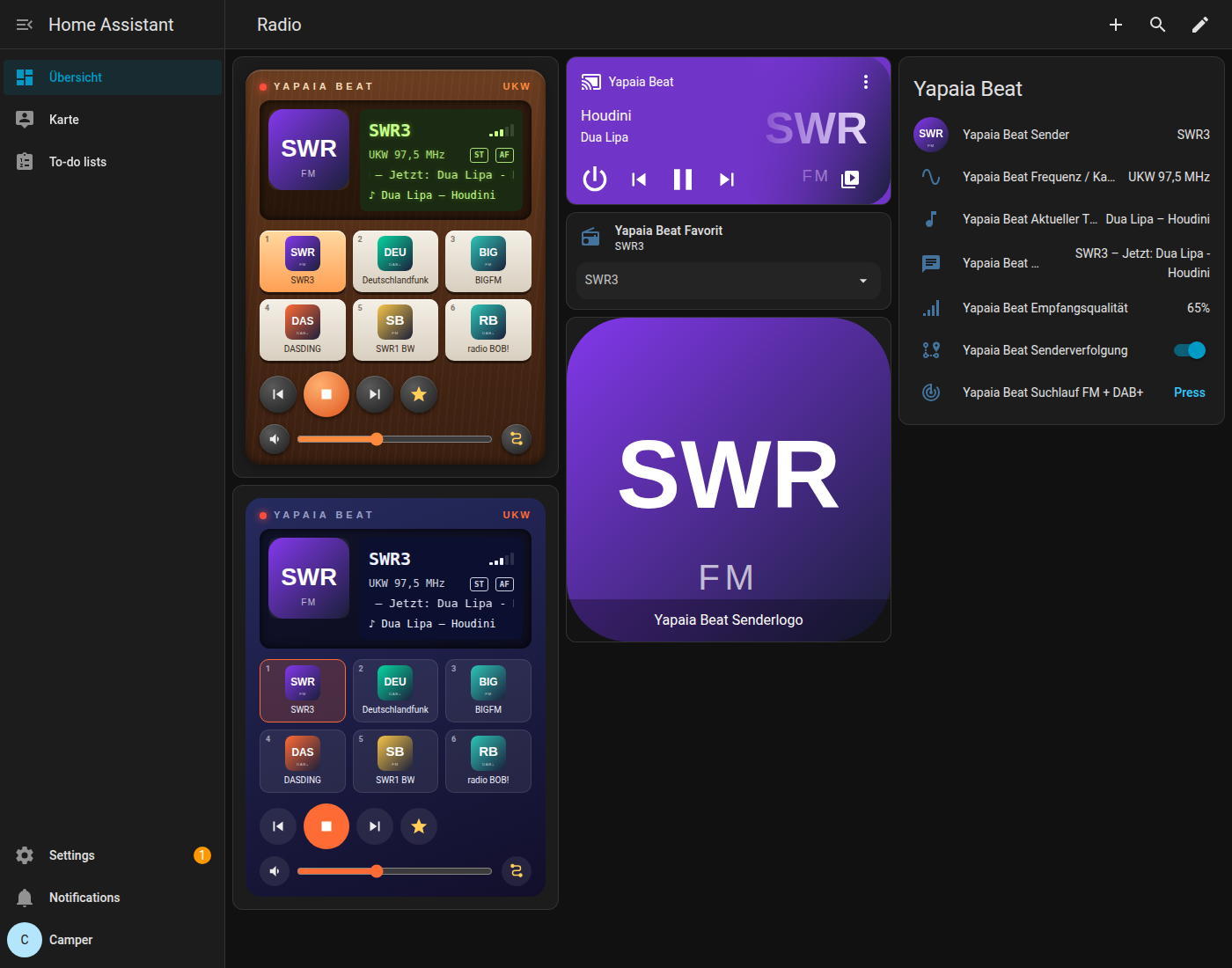The image size is (1232, 968).
Task: Go to Karte in the sidebar
Action: (x=113, y=120)
